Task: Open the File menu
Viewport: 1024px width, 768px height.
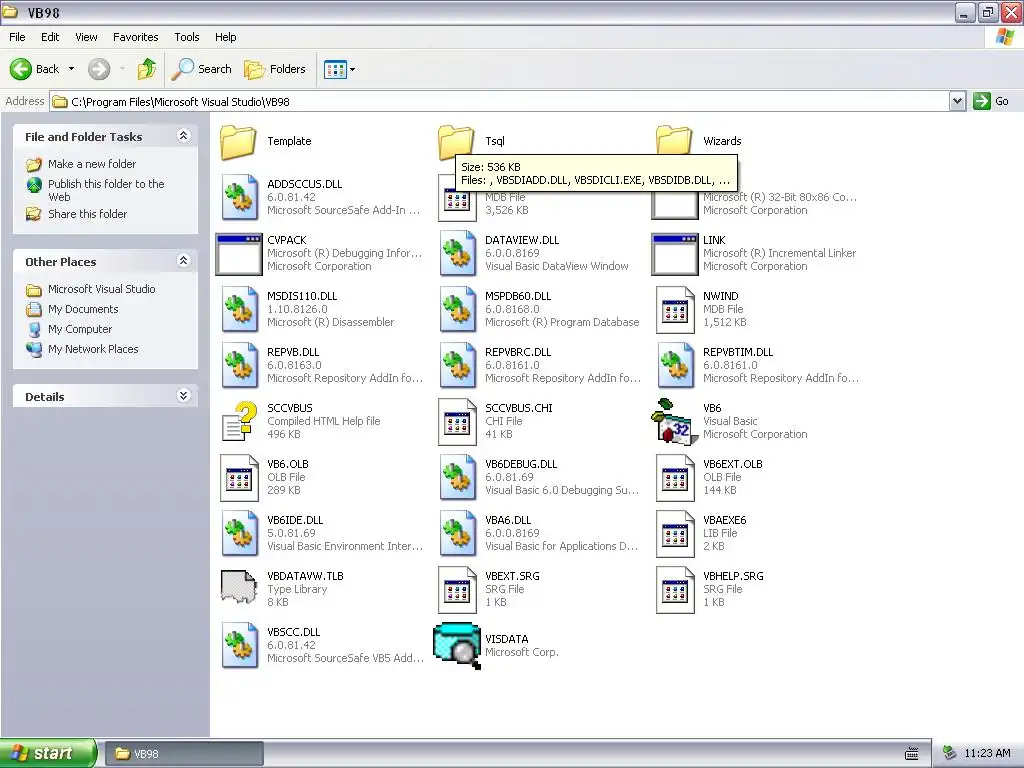Action: (17, 37)
